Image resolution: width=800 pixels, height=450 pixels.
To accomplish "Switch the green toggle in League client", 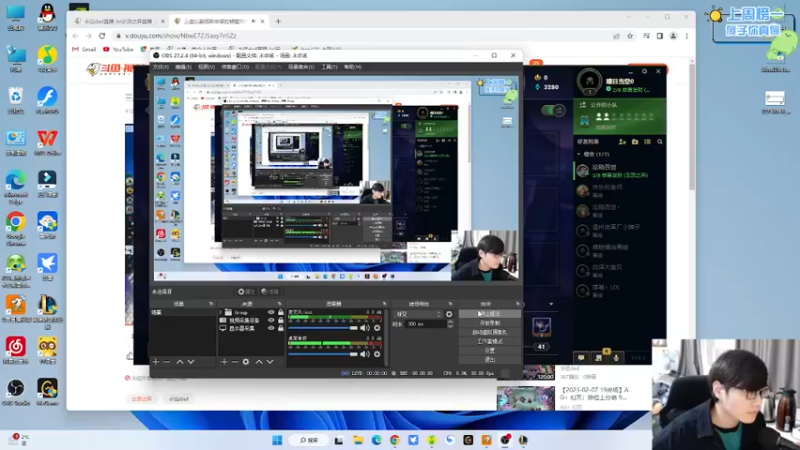I will (554, 110).
